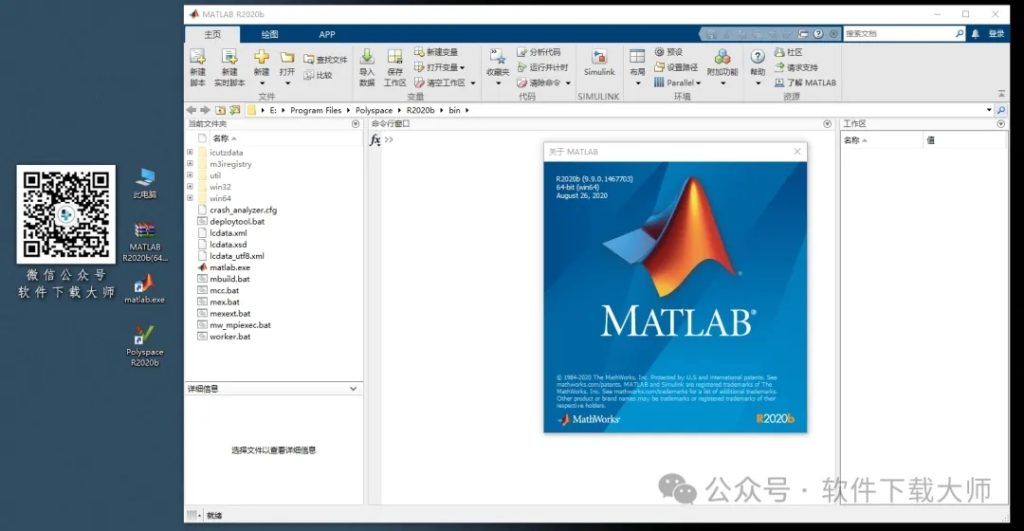Viewport: 1024px width, 531px height.
Task: Open the Favorites (收藏夹) dropdown
Action: coord(498,84)
